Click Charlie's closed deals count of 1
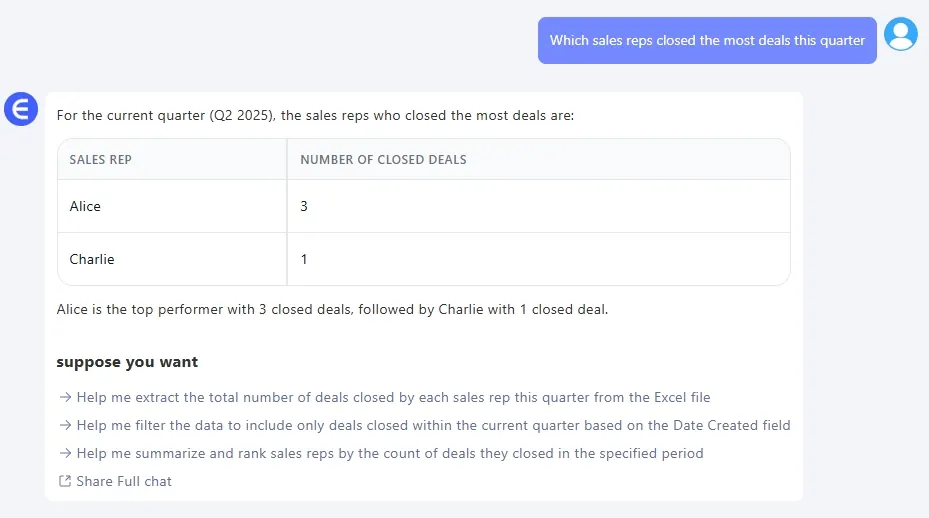Screen dimensions: 929x518 coord(304,259)
